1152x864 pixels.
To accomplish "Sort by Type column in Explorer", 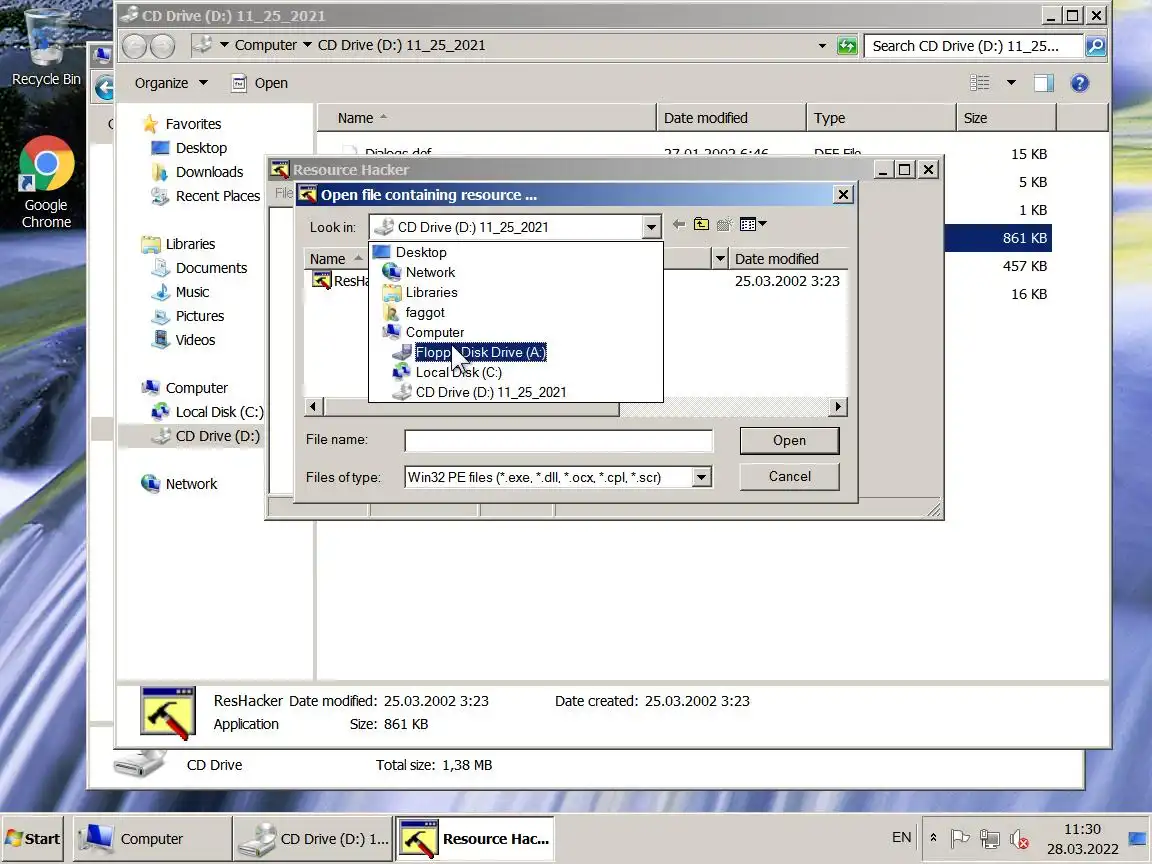I will (x=880, y=118).
